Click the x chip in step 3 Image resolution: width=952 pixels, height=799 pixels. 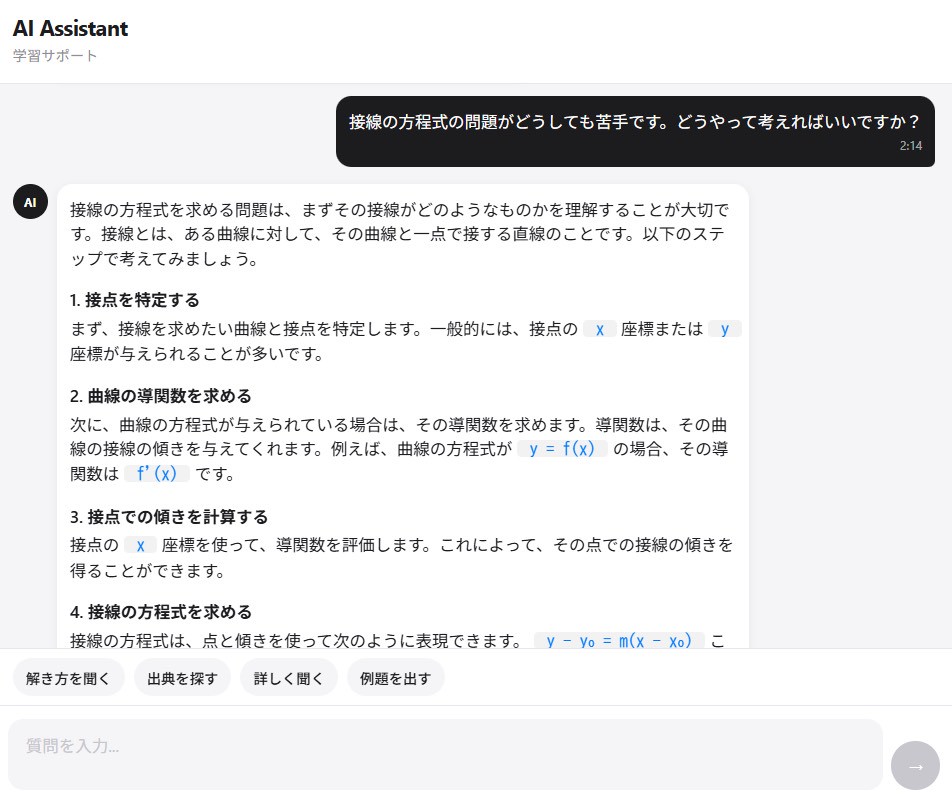139,543
